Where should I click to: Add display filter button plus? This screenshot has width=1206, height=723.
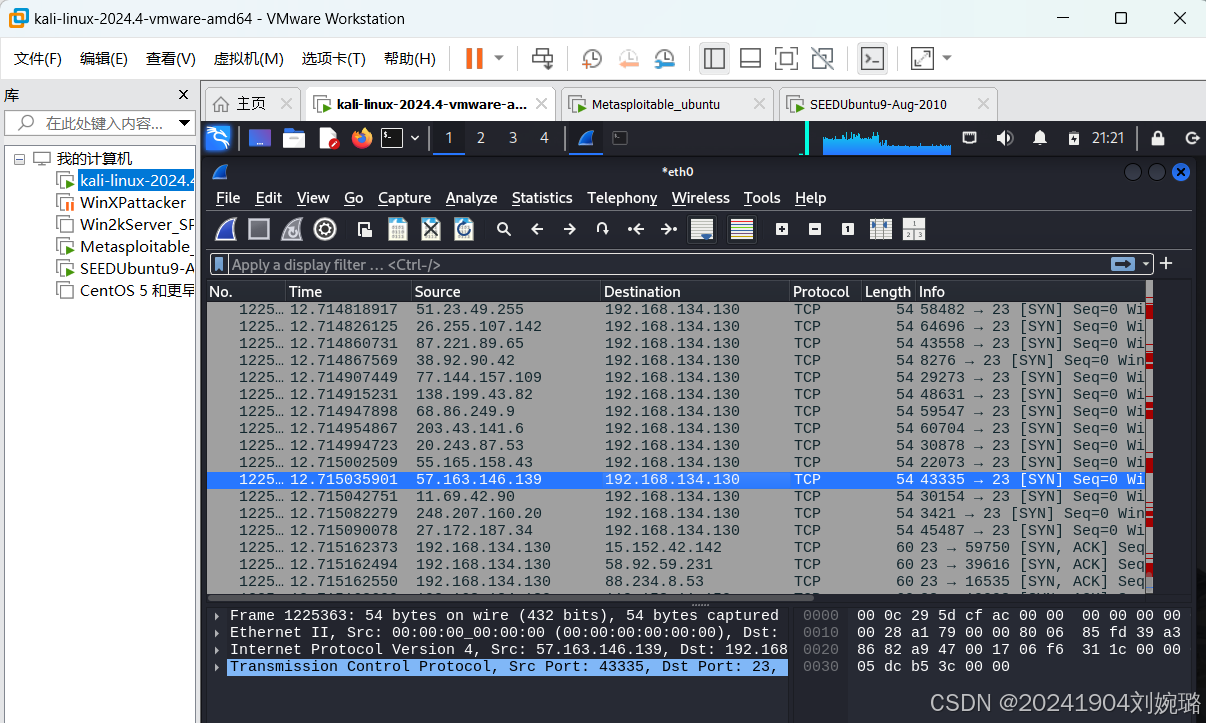point(1166,264)
